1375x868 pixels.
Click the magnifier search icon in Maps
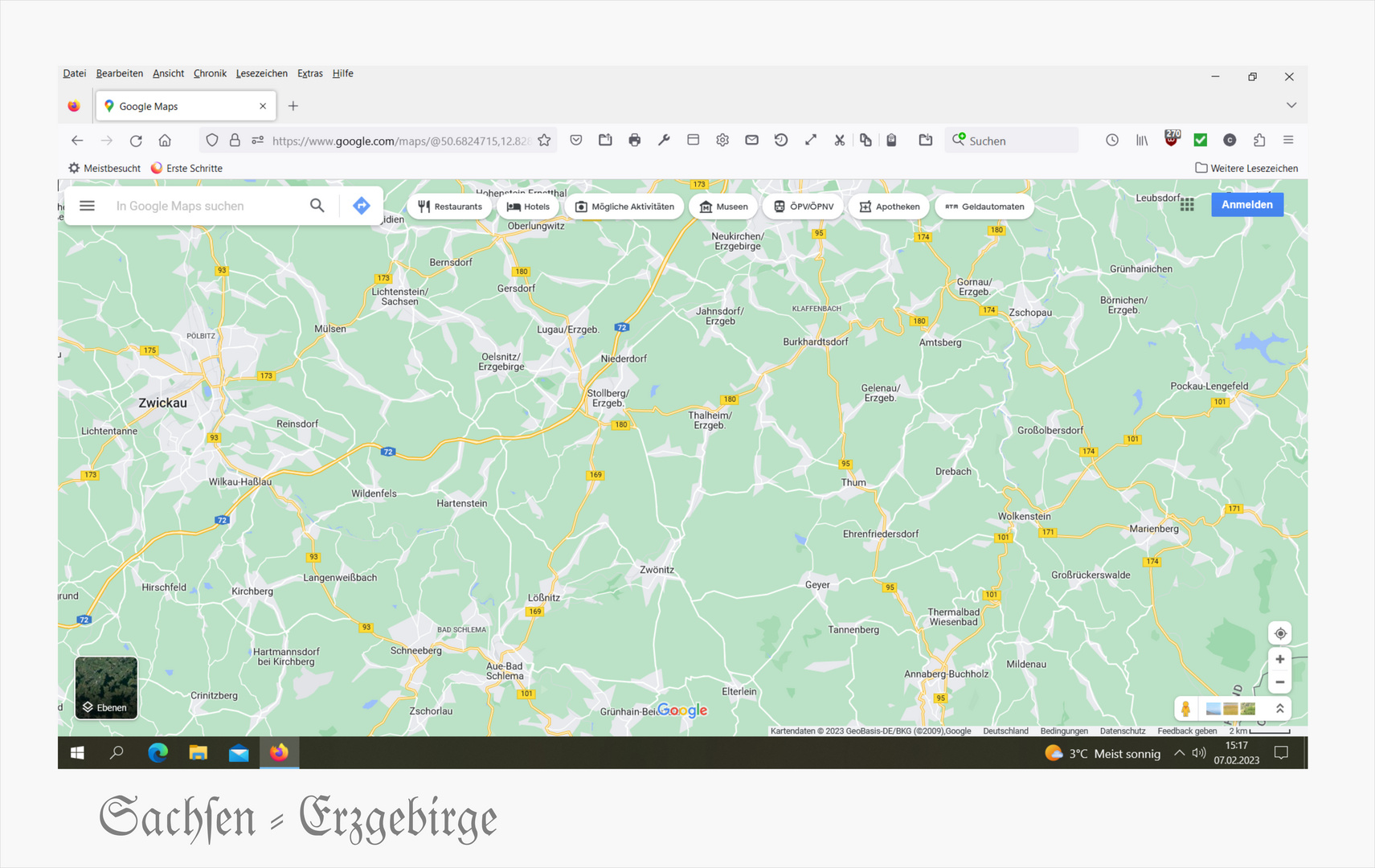317,206
